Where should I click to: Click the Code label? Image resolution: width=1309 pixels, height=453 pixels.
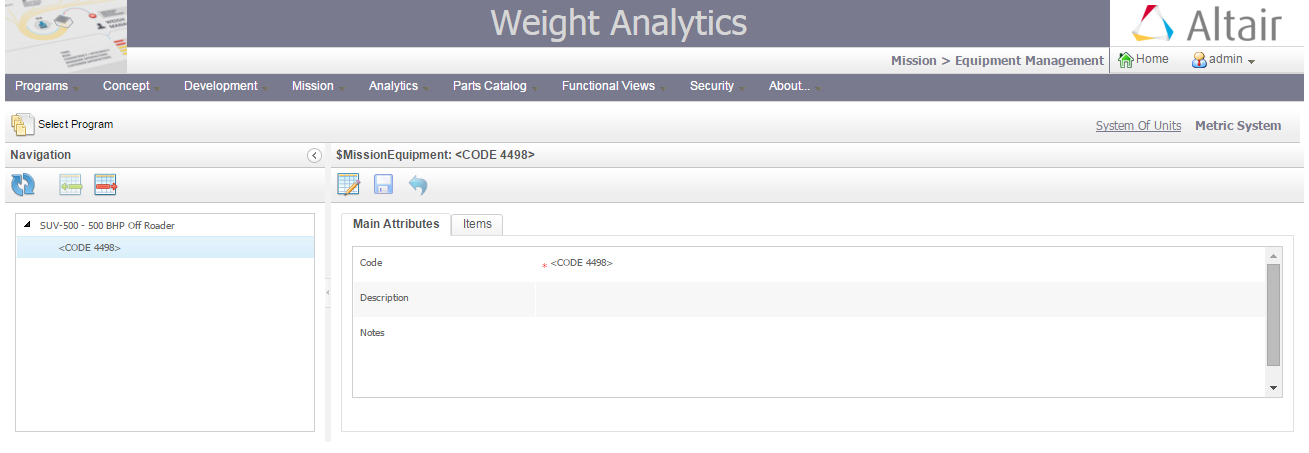tap(371, 263)
